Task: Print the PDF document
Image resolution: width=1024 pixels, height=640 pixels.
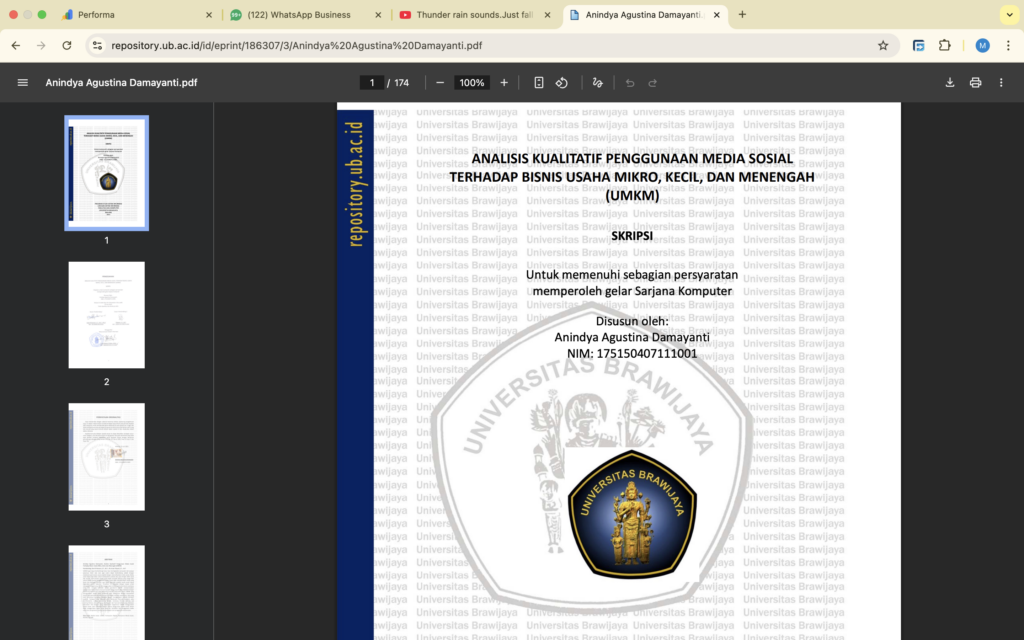Action: [975, 83]
